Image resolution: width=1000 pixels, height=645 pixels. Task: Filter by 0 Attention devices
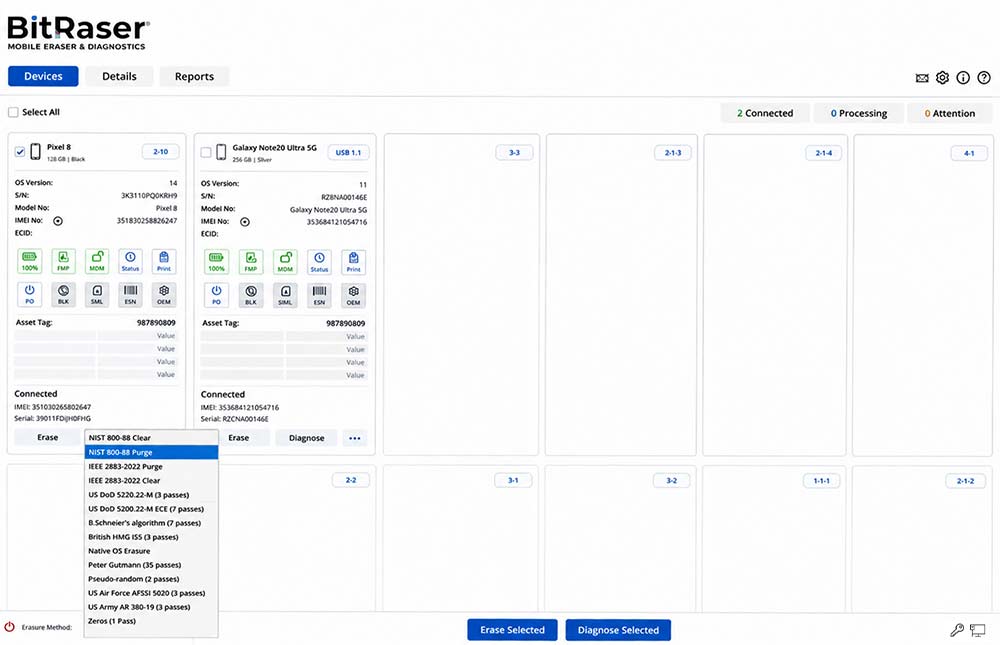pyautogui.click(x=950, y=113)
